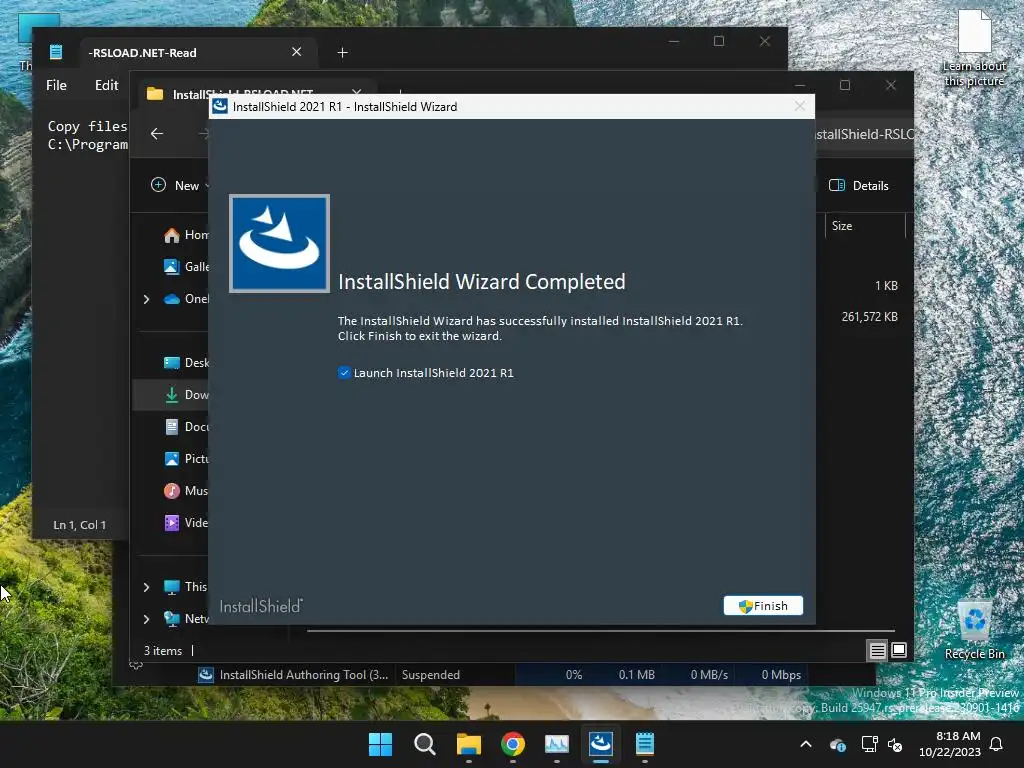Click the Network icon in sidebar

click(172, 618)
